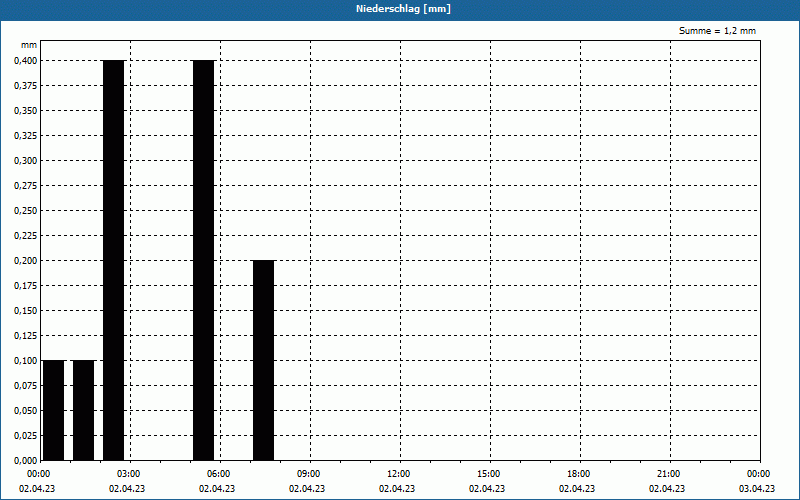Select the 0,125 y-axis value
Image resolution: width=800 pixels, height=500 pixels.
(x=26, y=336)
